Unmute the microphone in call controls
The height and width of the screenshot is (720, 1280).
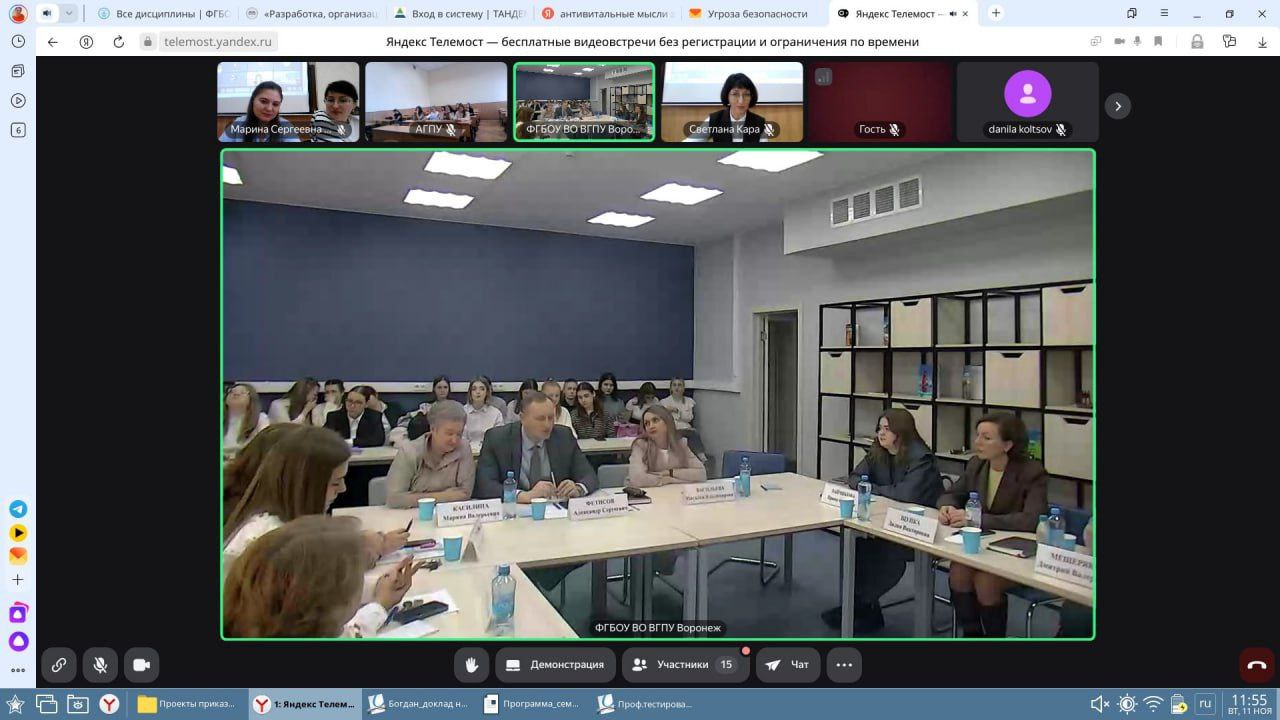tap(100, 665)
